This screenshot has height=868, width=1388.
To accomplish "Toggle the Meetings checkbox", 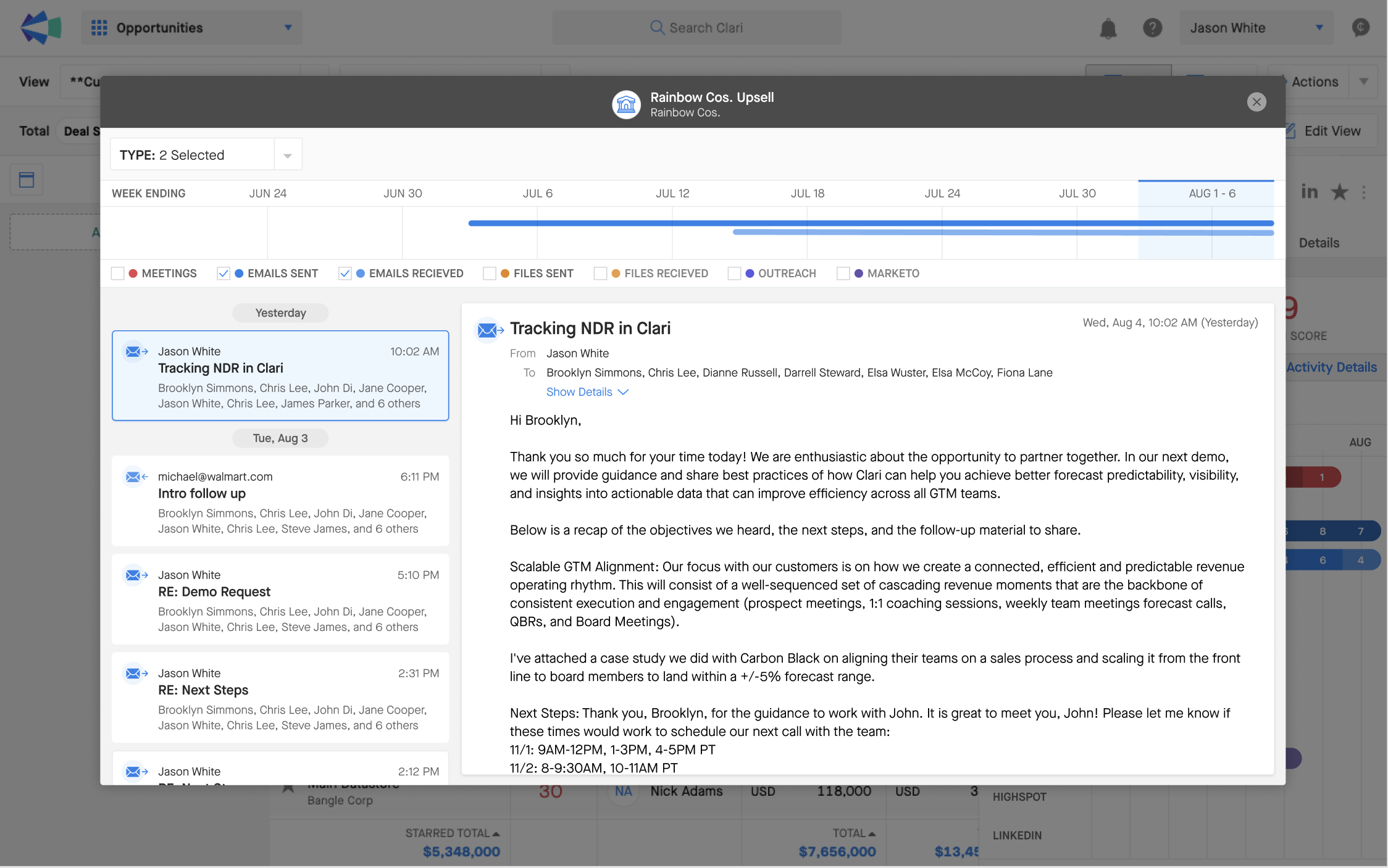I will 117,273.
